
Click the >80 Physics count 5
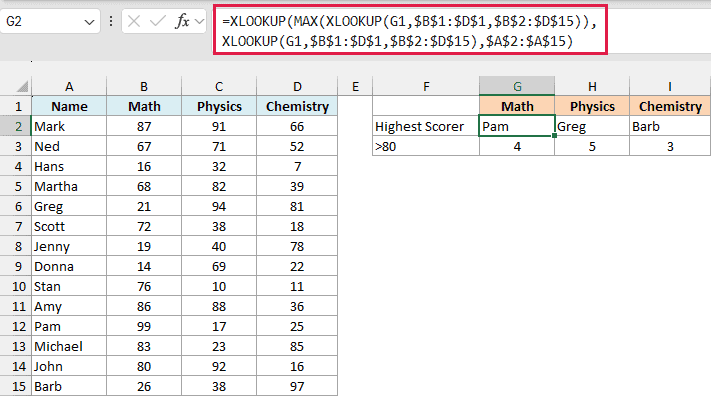tap(592, 146)
